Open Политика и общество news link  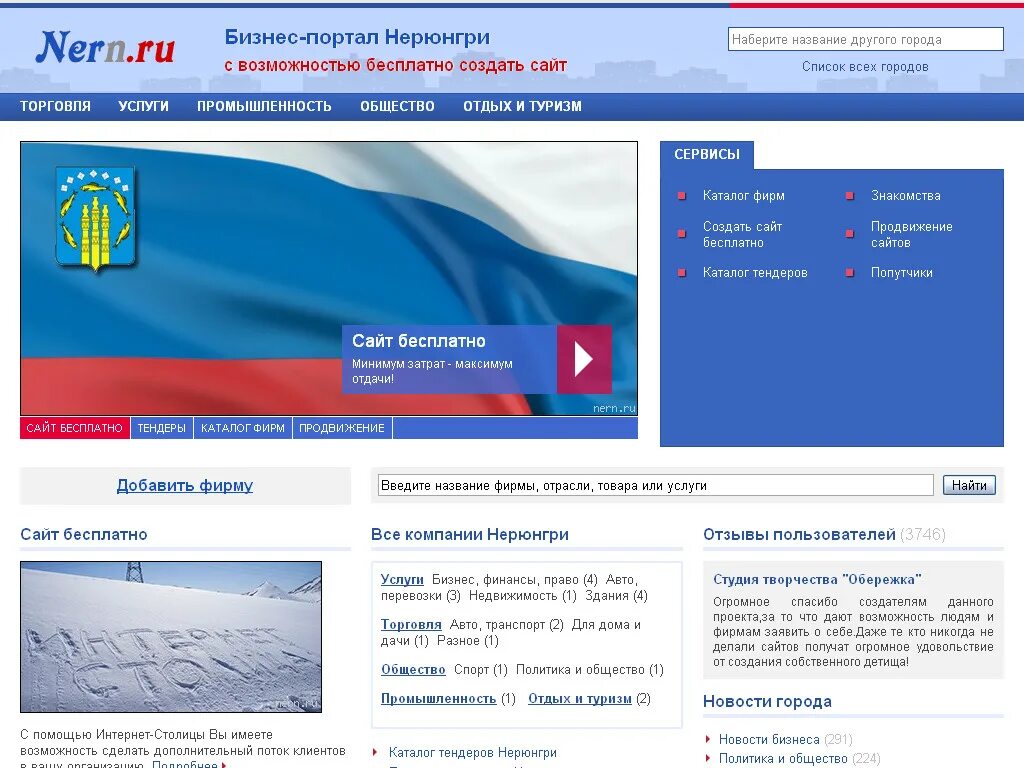[x=783, y=758]
